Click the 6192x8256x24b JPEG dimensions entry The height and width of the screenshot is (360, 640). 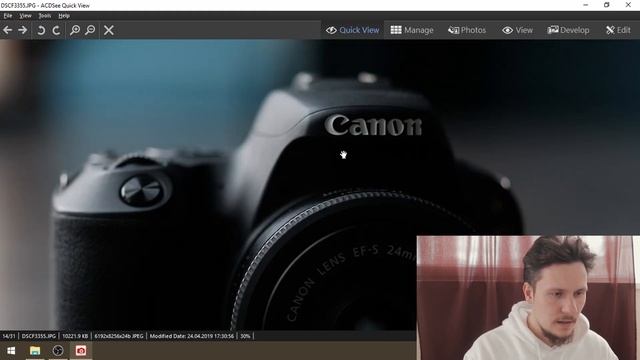coord(119,336)
